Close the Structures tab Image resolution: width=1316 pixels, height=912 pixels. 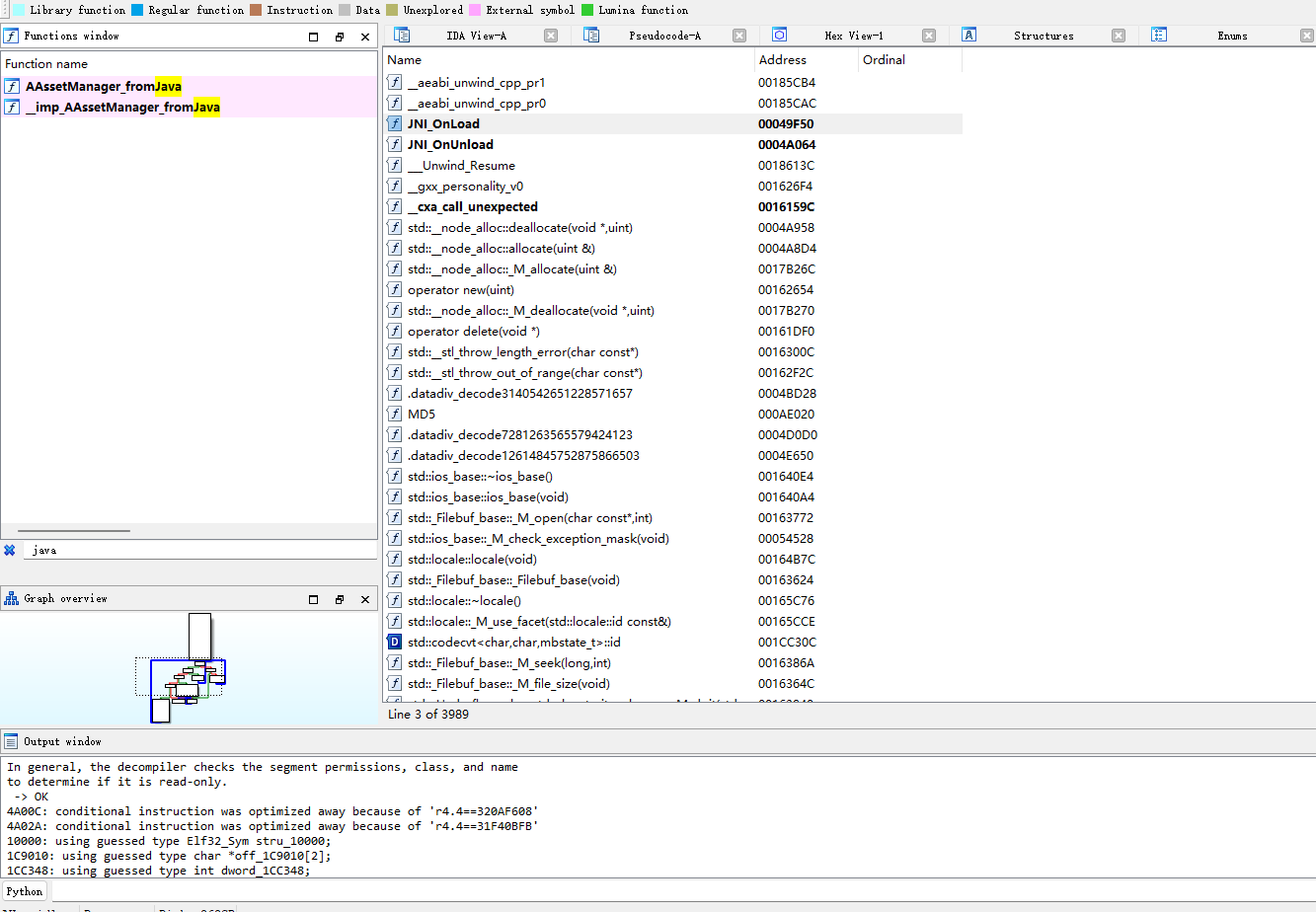(x=1119, y=36)
